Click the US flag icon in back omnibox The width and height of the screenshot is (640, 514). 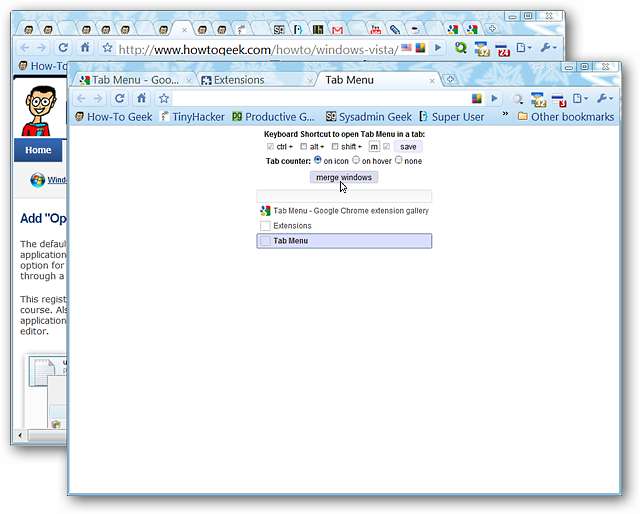point(406,48)
